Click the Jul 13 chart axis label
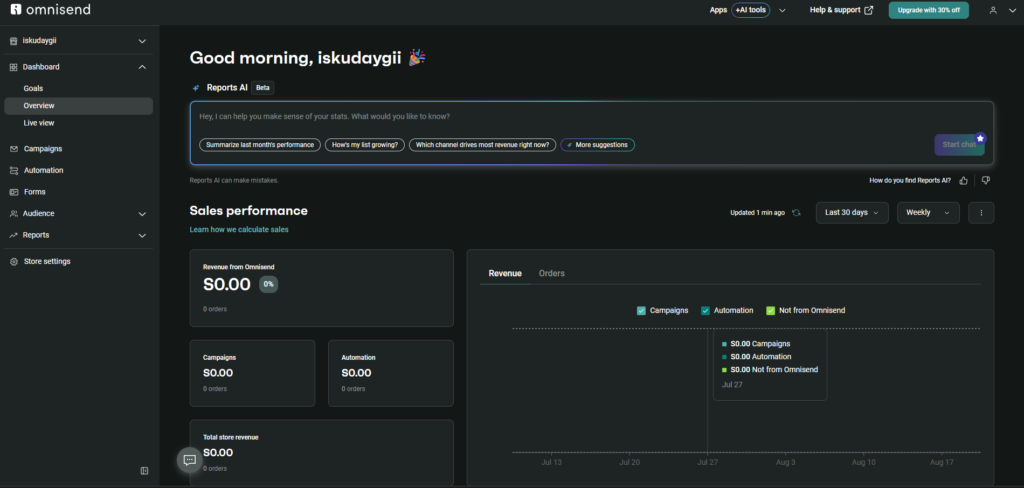Screen dimensions: 1024x488 tap(552, 463)
